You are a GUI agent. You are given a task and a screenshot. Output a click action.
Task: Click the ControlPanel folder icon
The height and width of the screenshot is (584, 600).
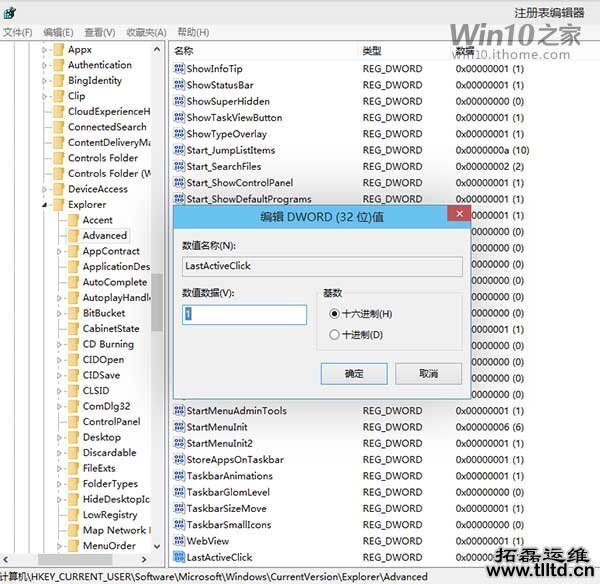[73, 422]
